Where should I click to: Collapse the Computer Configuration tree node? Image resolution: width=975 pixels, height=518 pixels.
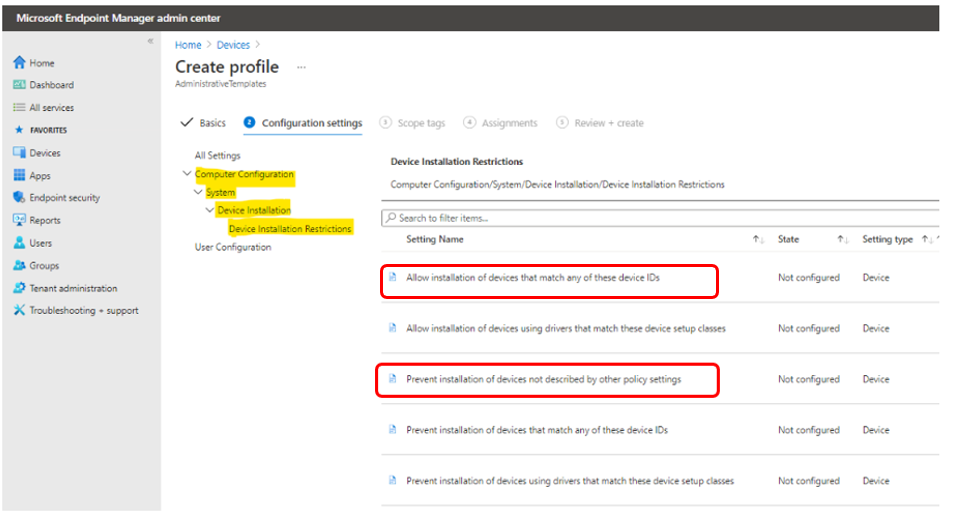[187, 173]
